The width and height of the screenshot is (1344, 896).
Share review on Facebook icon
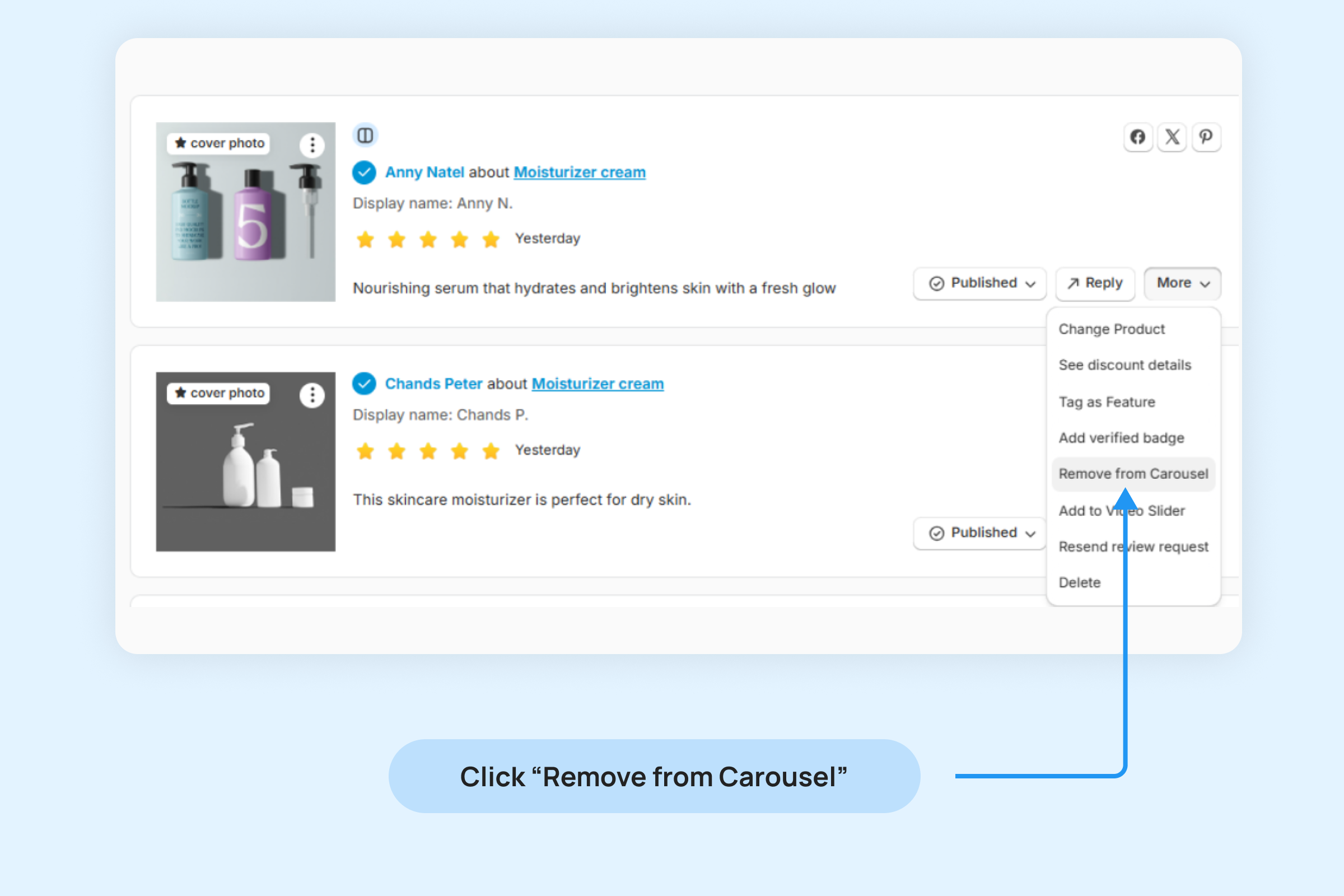(1137, 137)
